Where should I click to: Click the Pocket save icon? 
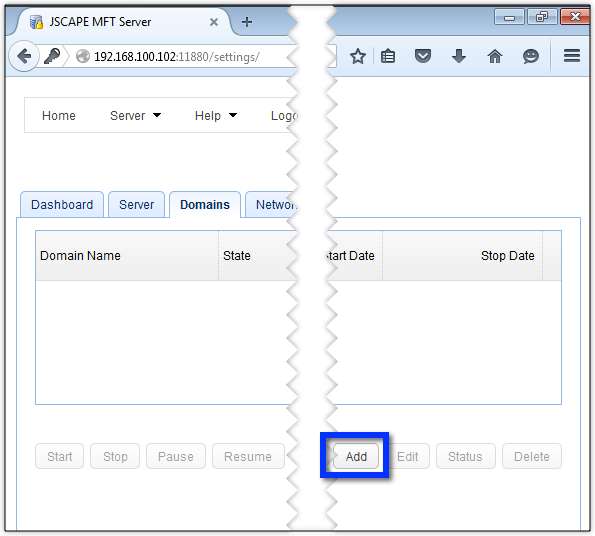[423, 56]
